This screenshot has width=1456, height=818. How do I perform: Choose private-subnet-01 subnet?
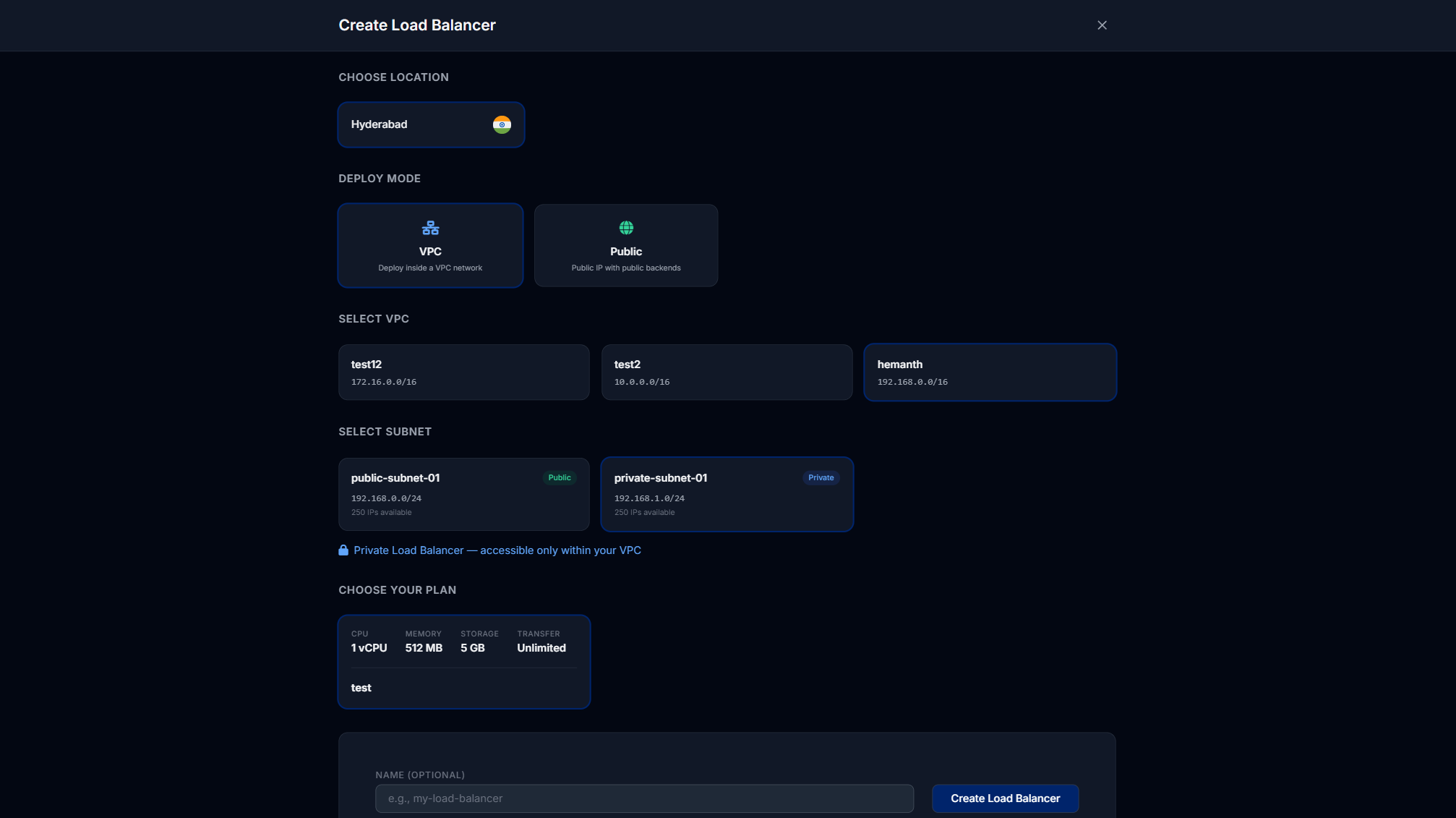[727, 494]
